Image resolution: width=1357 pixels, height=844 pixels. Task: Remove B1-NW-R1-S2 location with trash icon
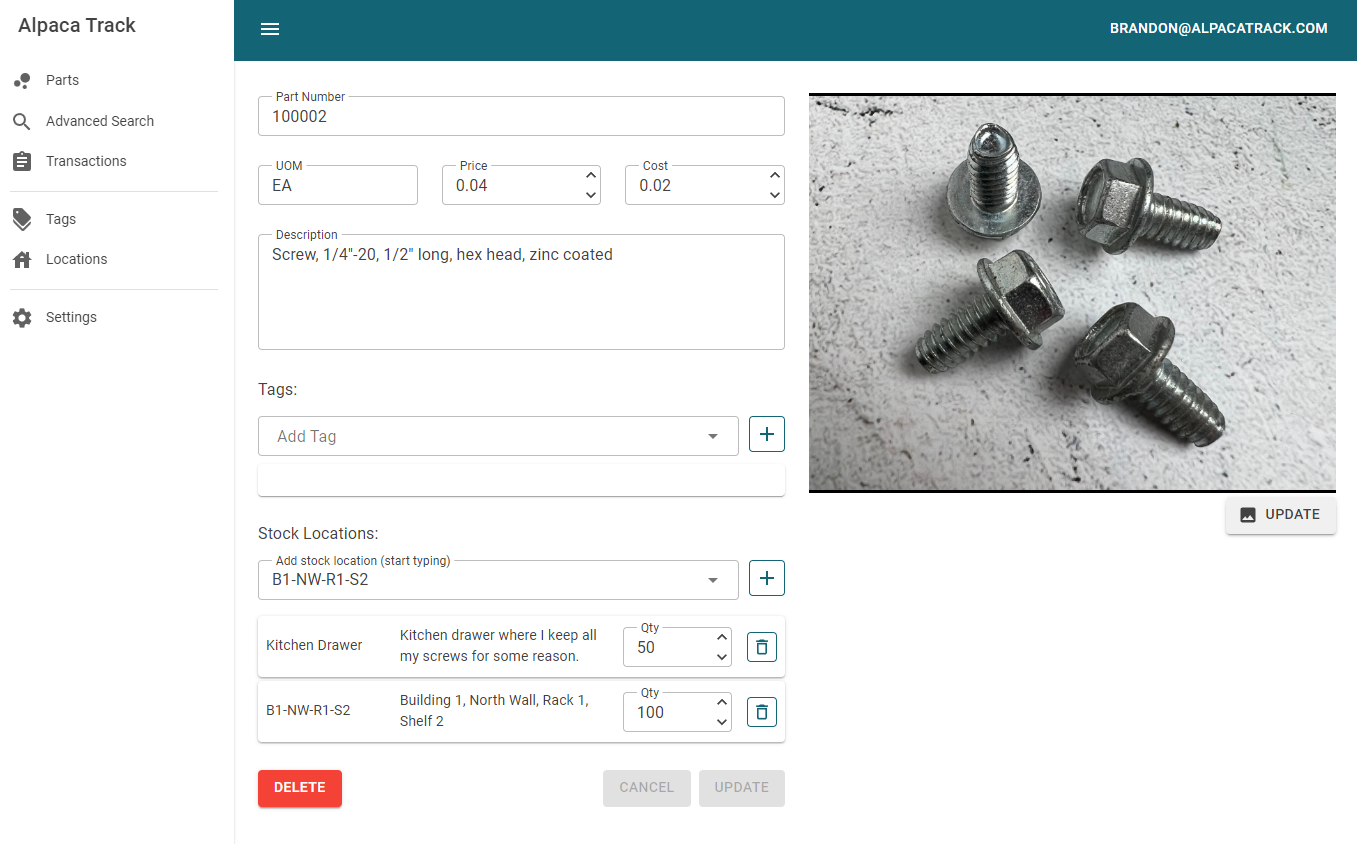762,712
